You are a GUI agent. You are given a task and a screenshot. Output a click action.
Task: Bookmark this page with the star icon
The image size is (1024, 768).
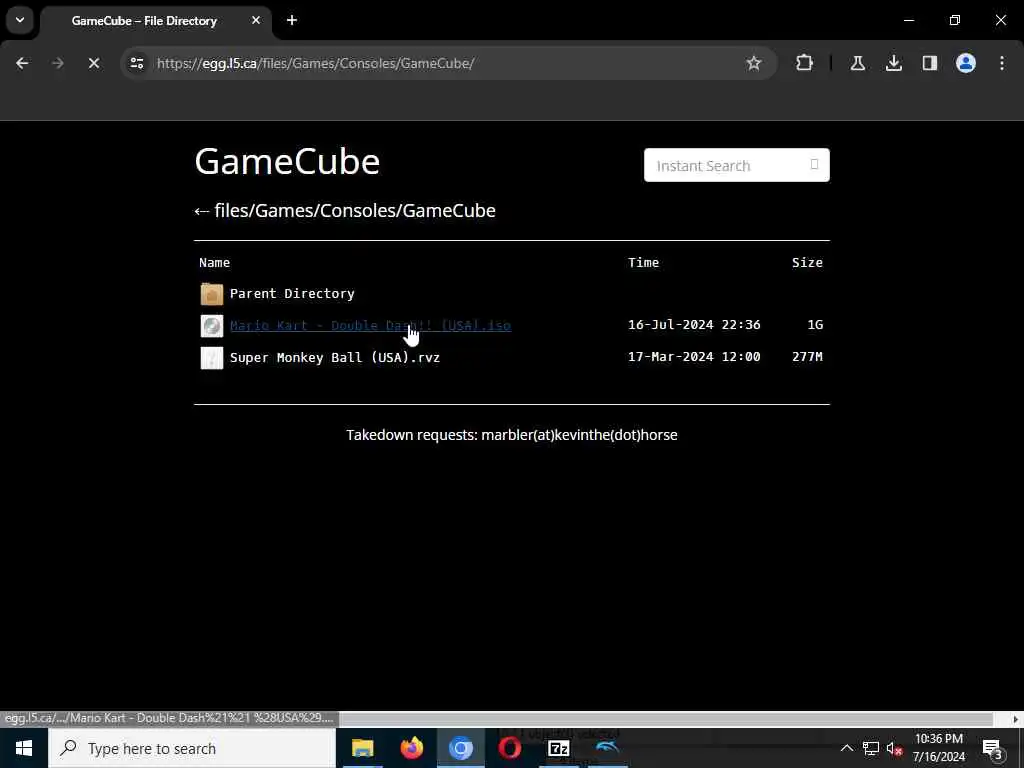pyautogui.click(x=754, y=63)
